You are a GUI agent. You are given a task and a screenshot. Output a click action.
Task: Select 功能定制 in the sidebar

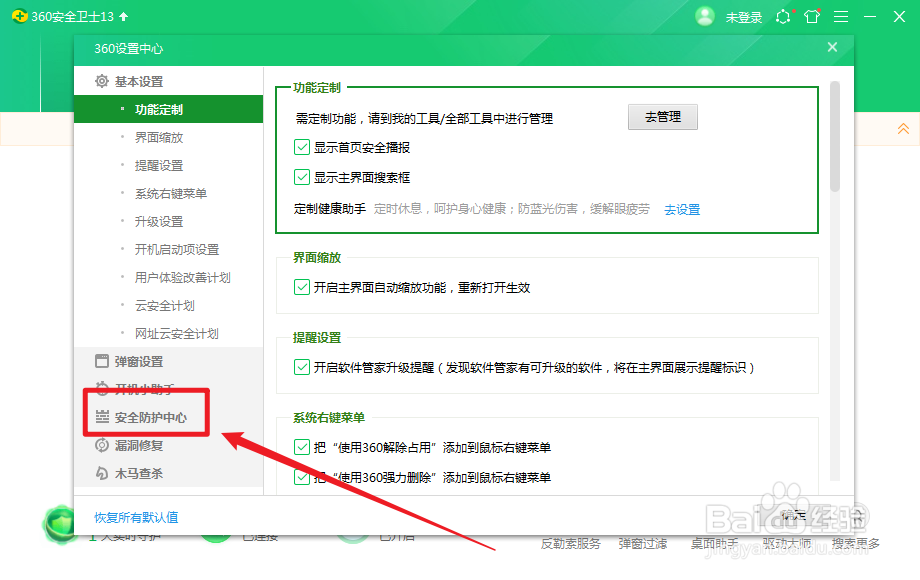click(x=168, y=109)
